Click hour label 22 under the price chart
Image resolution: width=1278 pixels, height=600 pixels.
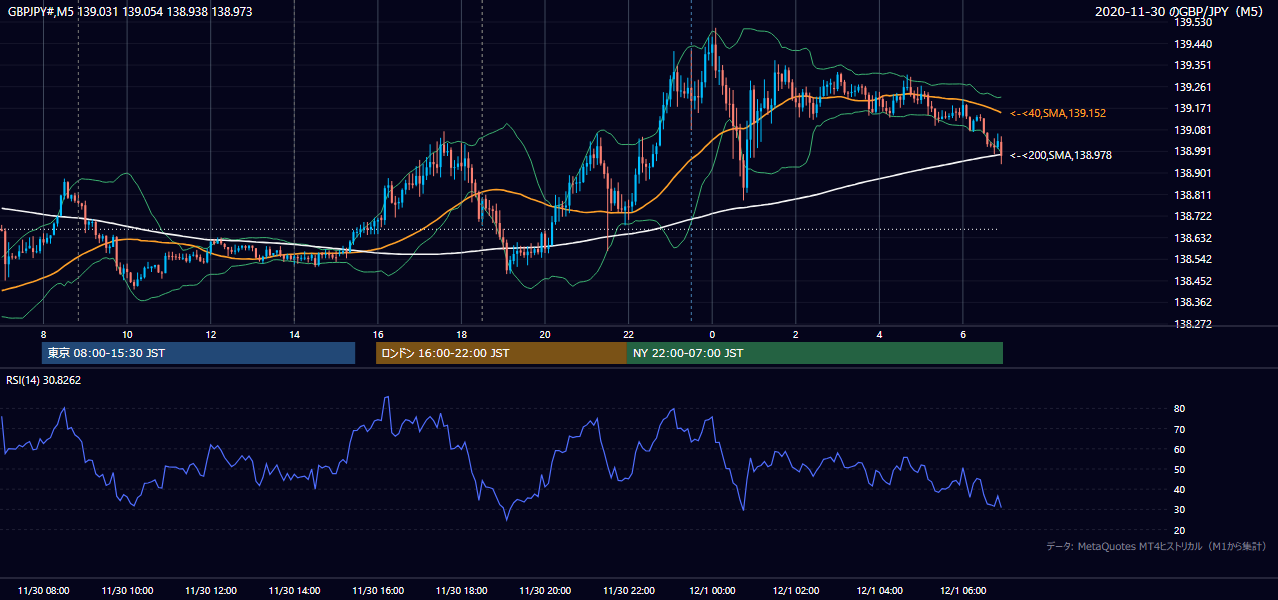pos(629,334)
